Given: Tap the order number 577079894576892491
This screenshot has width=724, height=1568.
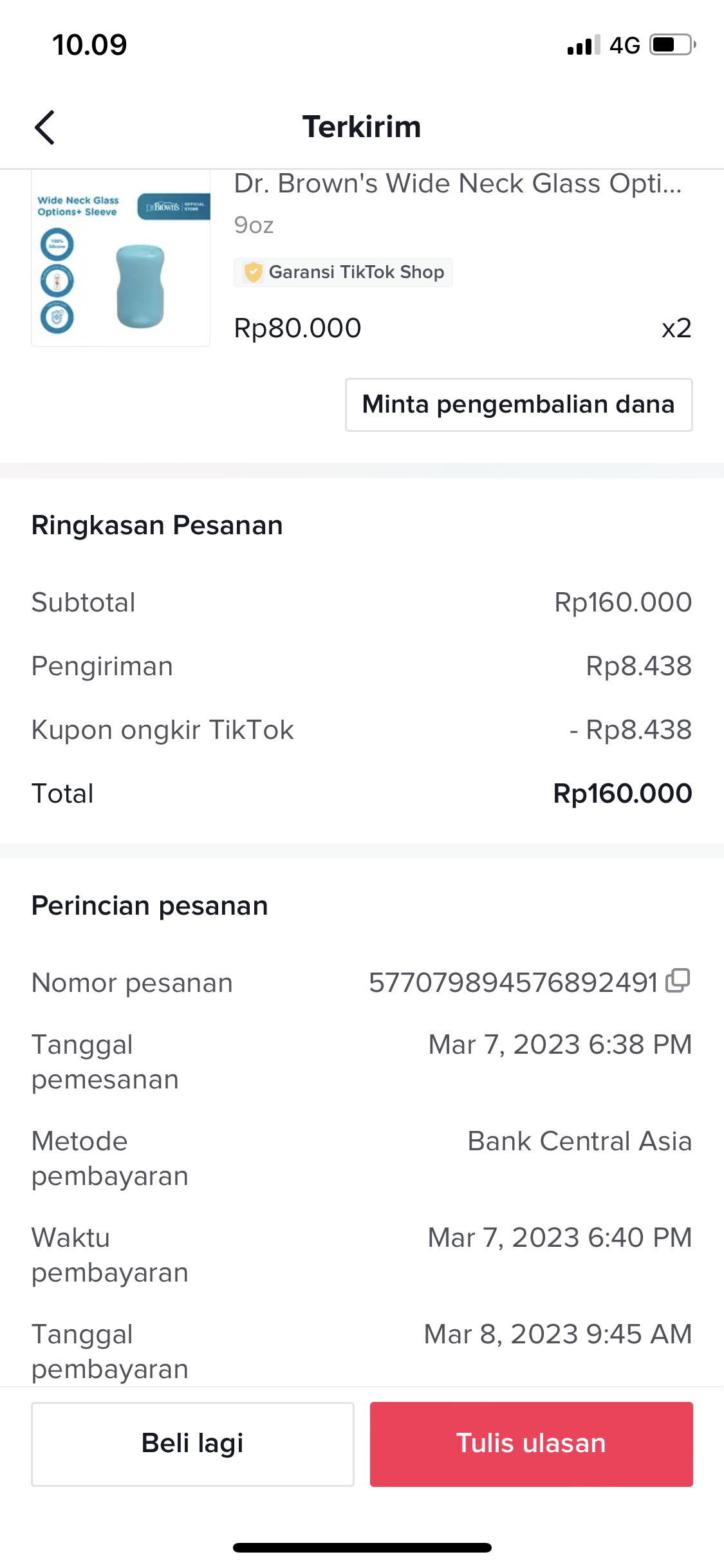Looking at the screenshot, I should tap(513, 983).
